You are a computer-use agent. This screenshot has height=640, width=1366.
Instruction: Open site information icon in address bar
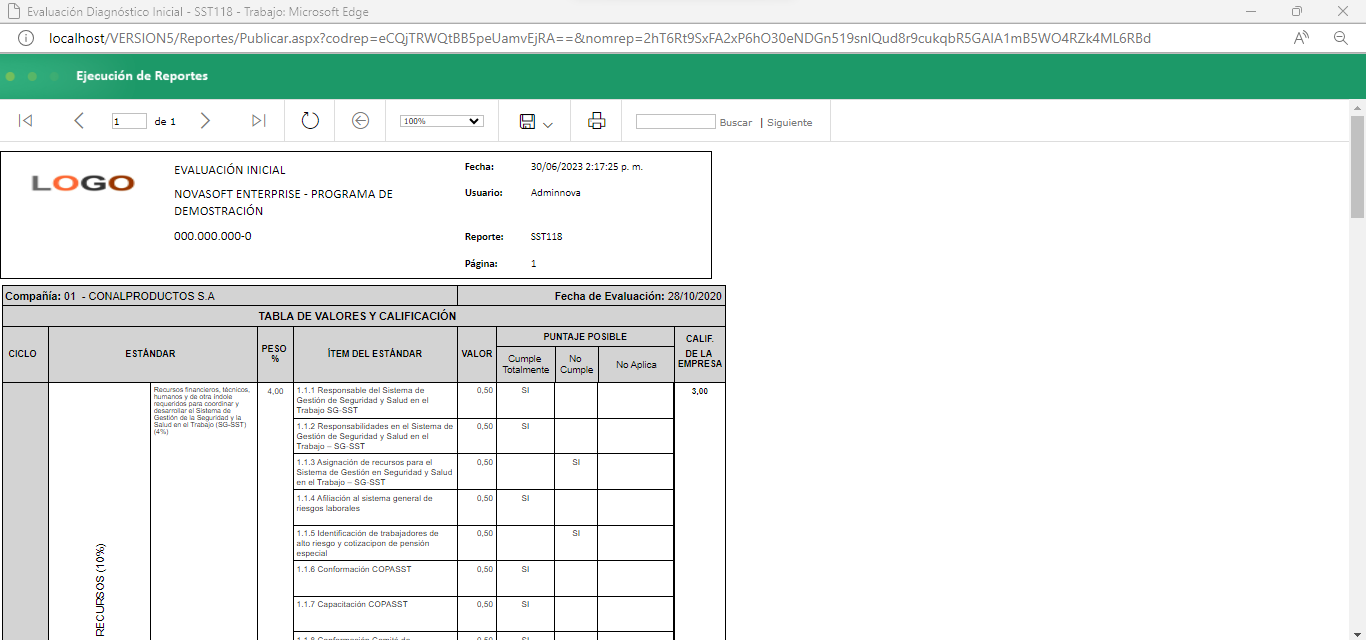click(27, 38)
